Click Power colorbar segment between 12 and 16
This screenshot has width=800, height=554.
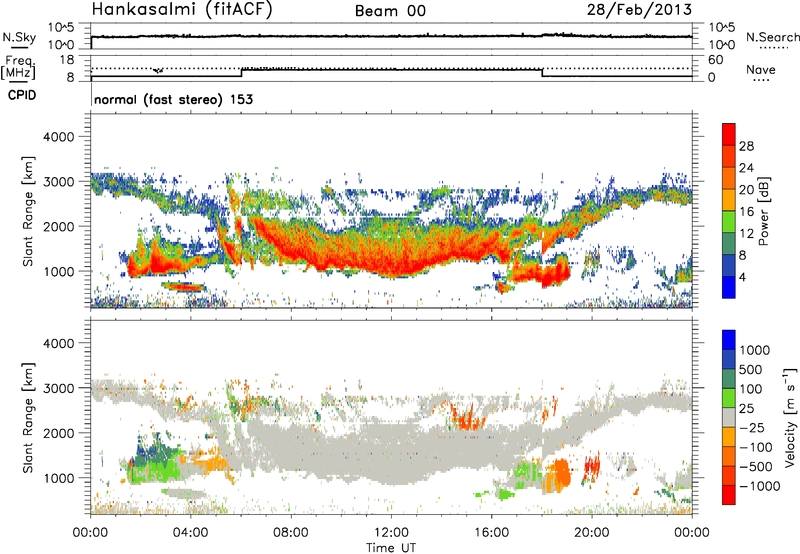coord(729,221)
